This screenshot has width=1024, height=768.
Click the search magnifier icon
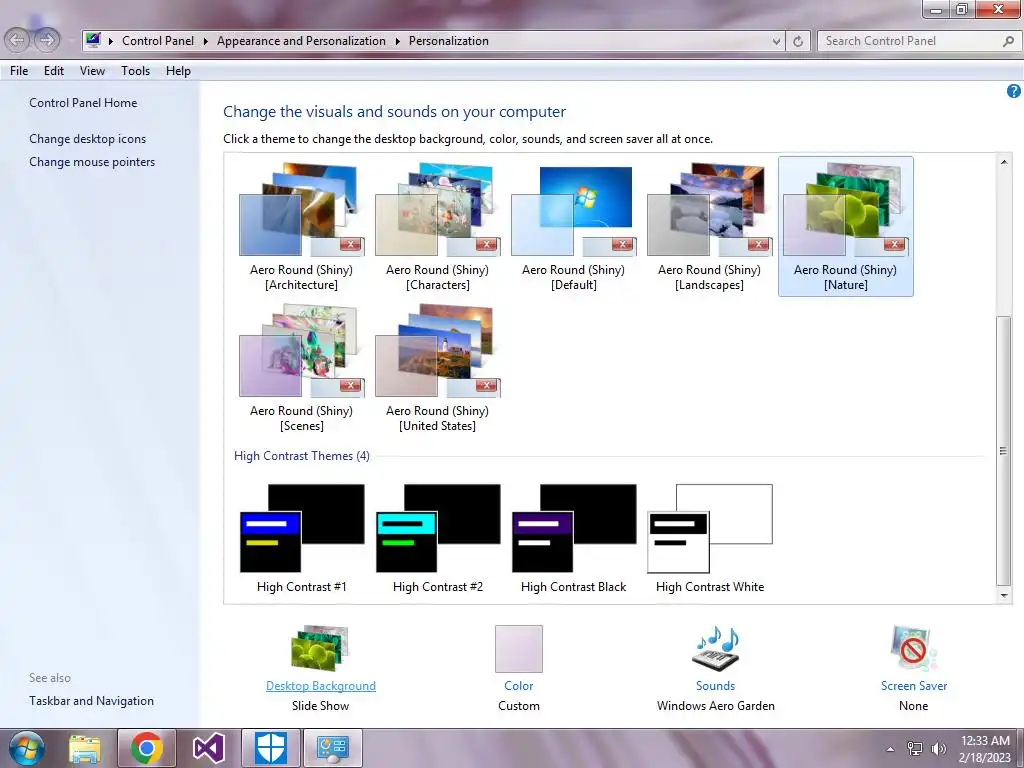[1008, 41]
